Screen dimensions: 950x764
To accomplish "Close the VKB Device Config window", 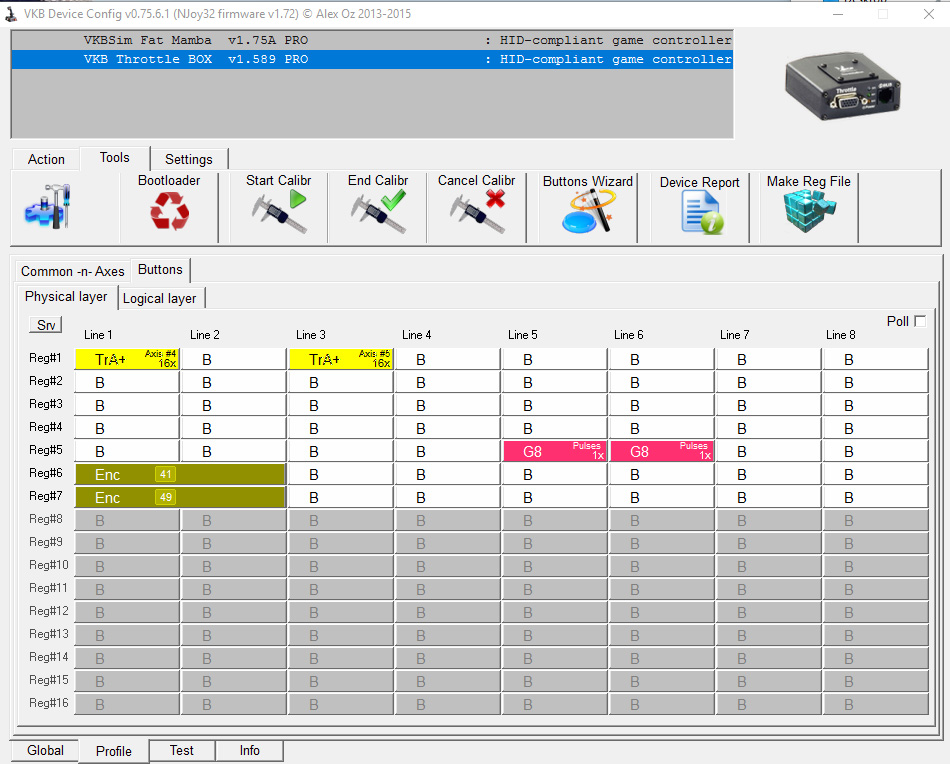I will tap(928, 14).
